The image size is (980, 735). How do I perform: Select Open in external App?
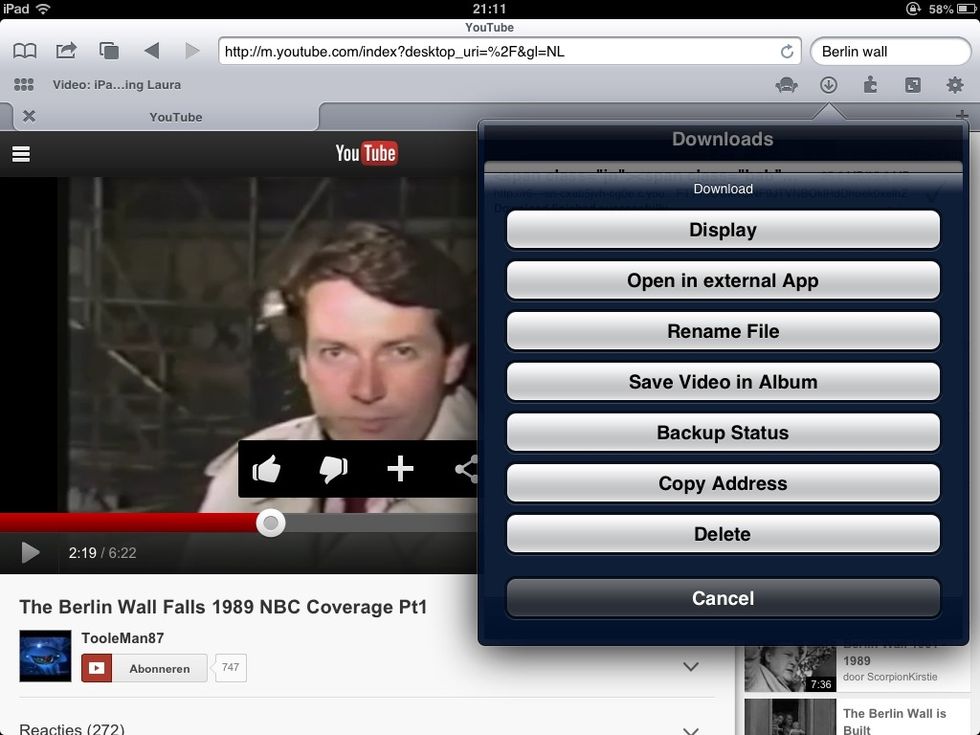point(722,281)
